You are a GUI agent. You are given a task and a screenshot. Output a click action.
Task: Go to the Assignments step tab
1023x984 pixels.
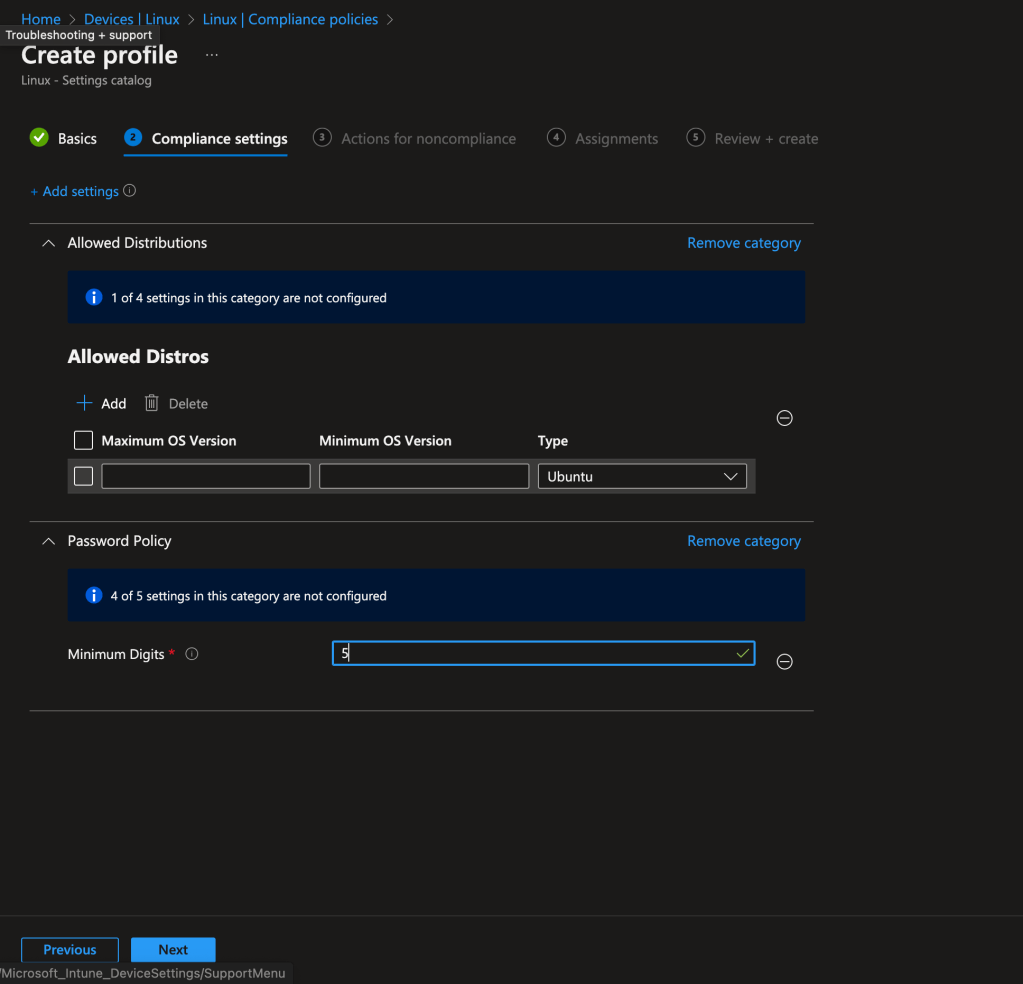616,139
